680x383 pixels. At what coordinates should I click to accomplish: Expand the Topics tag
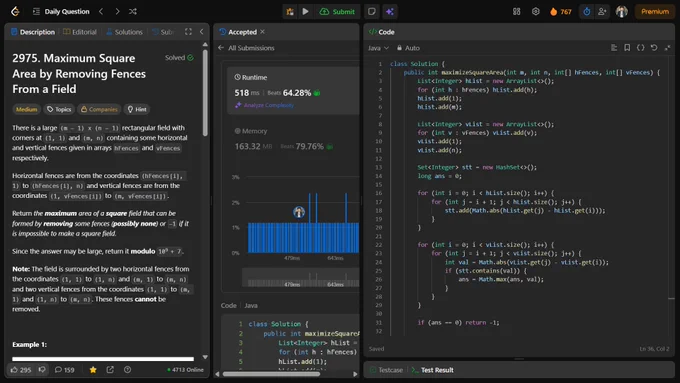[59, 109]
